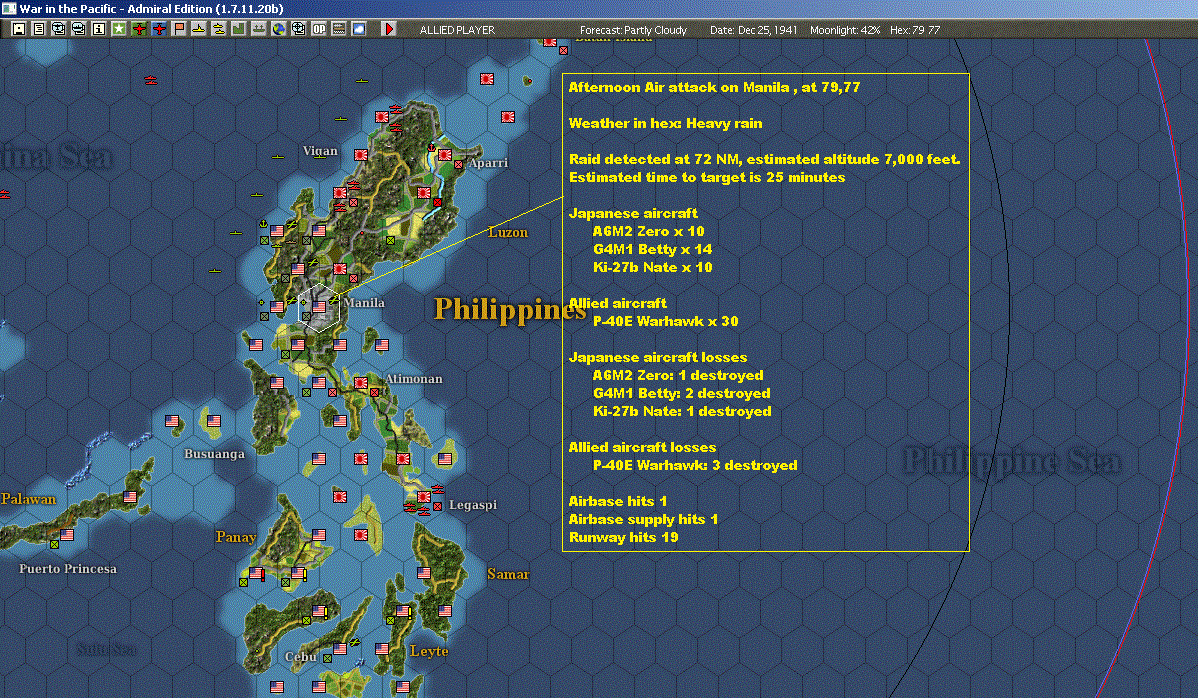Click the 'G4M1 Betty x 14' line
Image resolution: width=1198 pixels, height=698 pixels.
[652, 249]
